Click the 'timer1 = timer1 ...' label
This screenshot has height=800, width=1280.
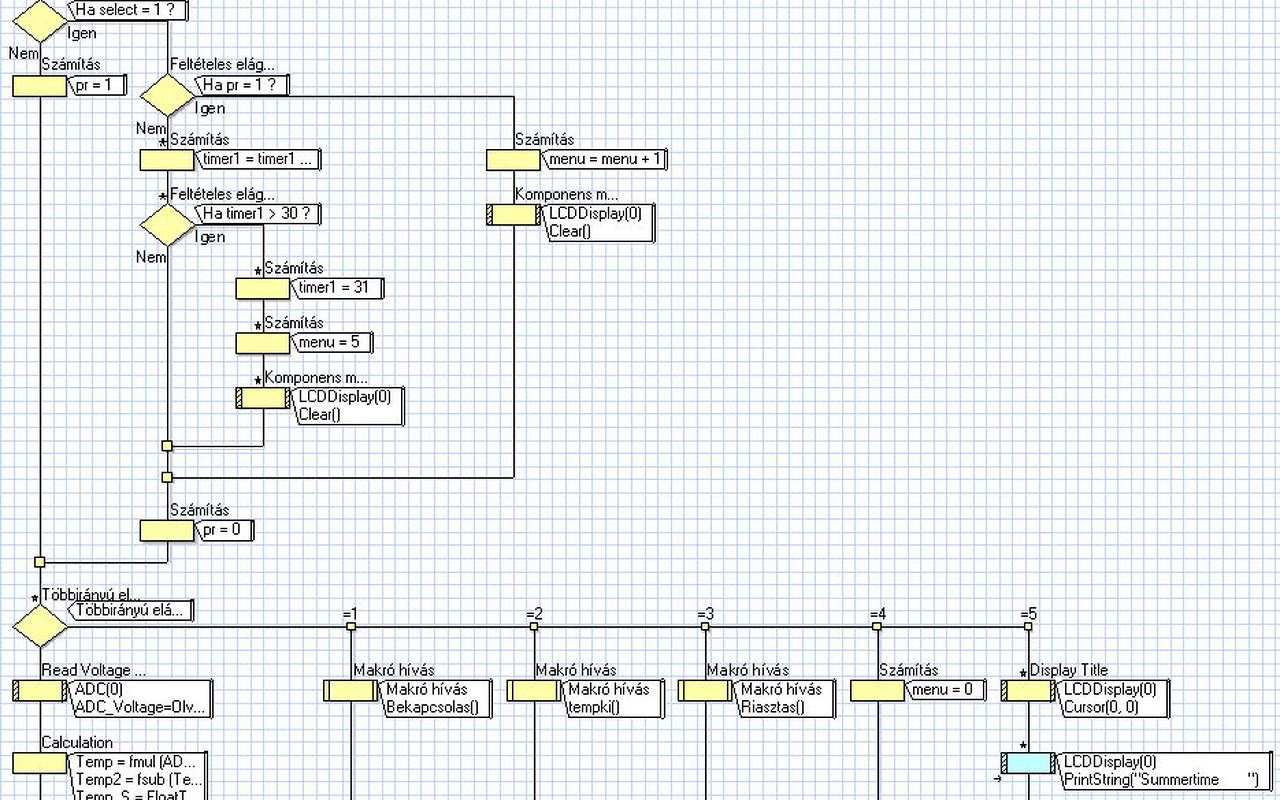coord(259,159)
